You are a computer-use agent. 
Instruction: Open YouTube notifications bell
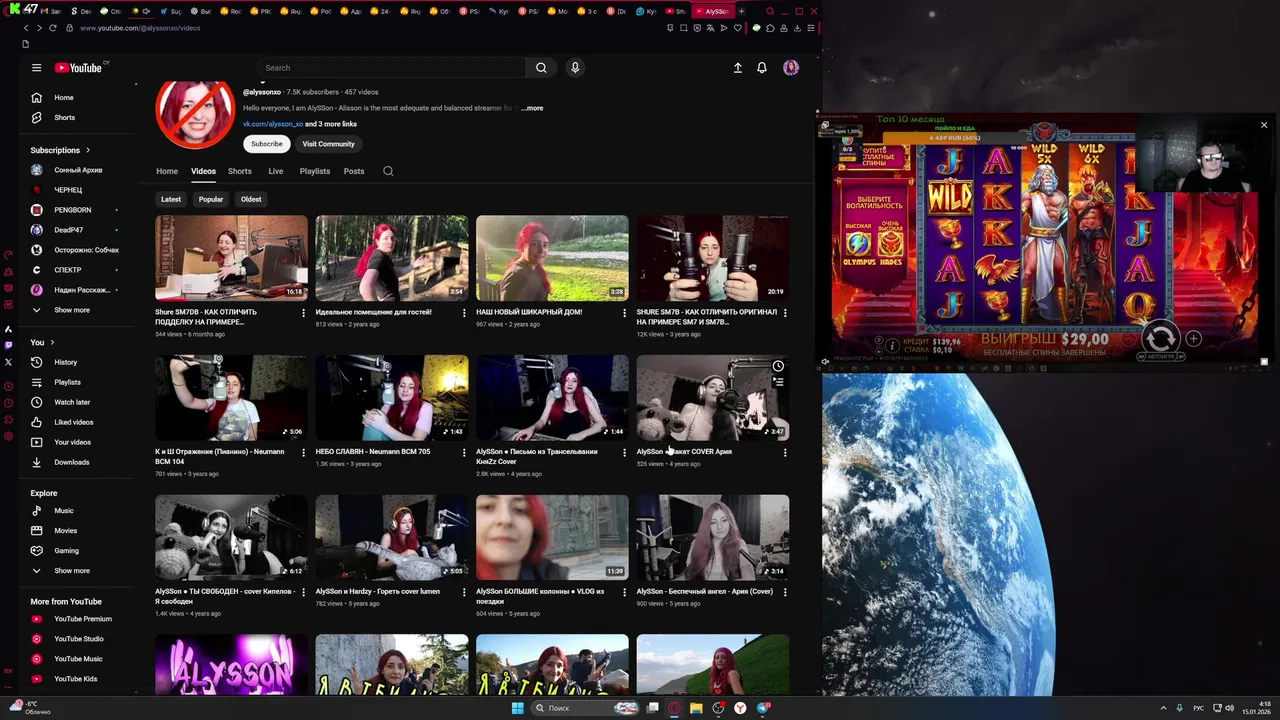pyautogui.click(x=762, y=68)
